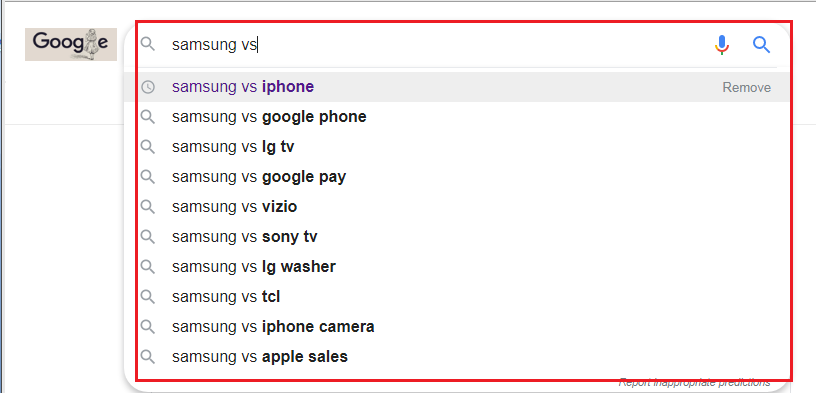
Task: Click the clock history icon beside samsung vs iphone
Action: (x=148, y=87)
